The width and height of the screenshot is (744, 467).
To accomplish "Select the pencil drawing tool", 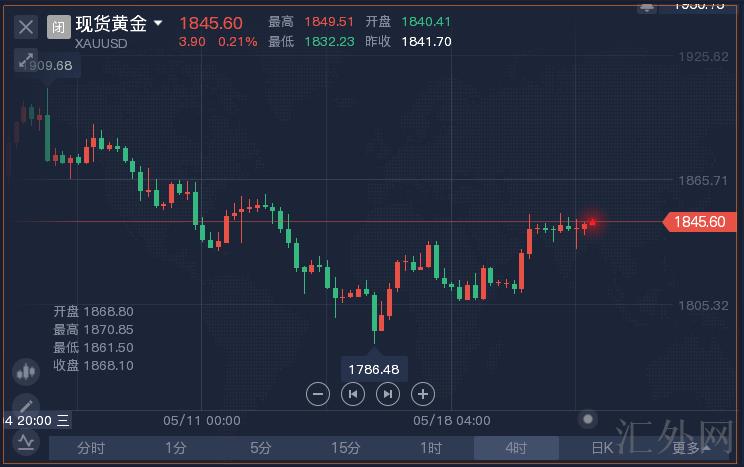I will point(26,404).
